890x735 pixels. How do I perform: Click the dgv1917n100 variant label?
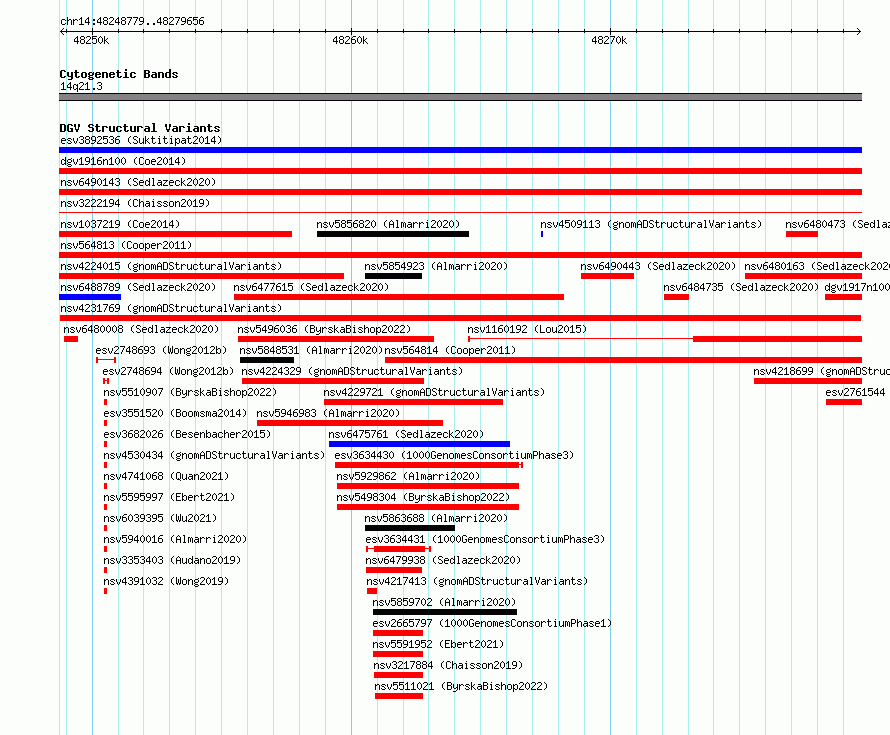tap(857, 287)
